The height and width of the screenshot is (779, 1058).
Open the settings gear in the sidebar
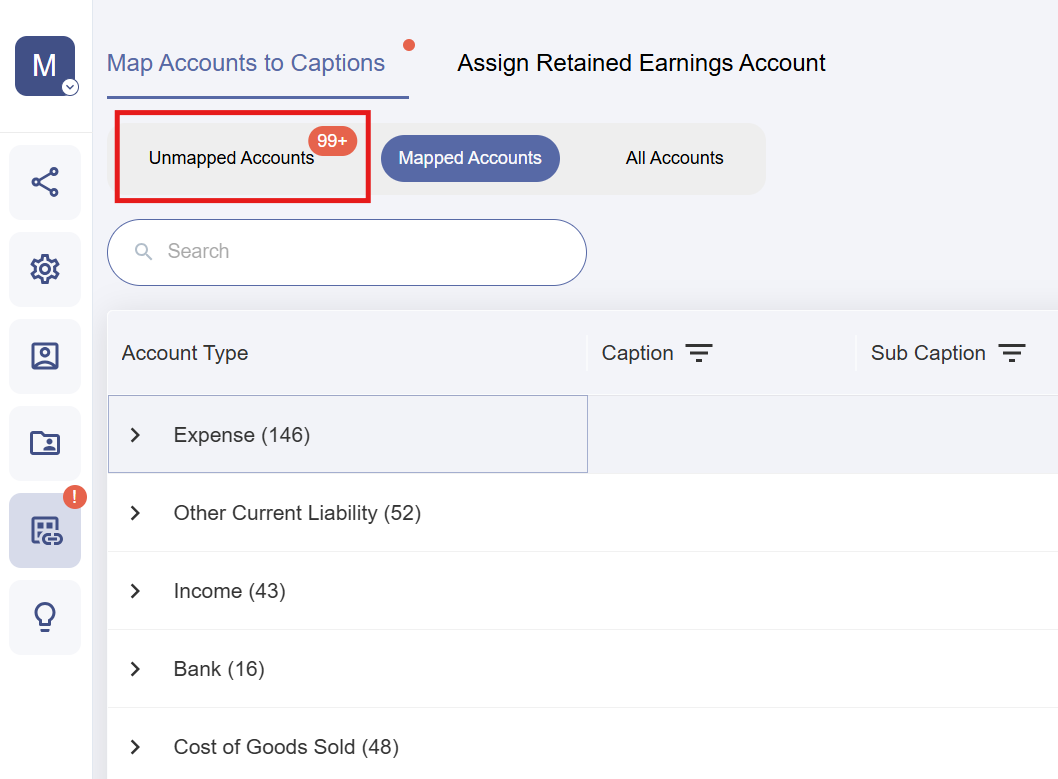[x=44, y=269]
